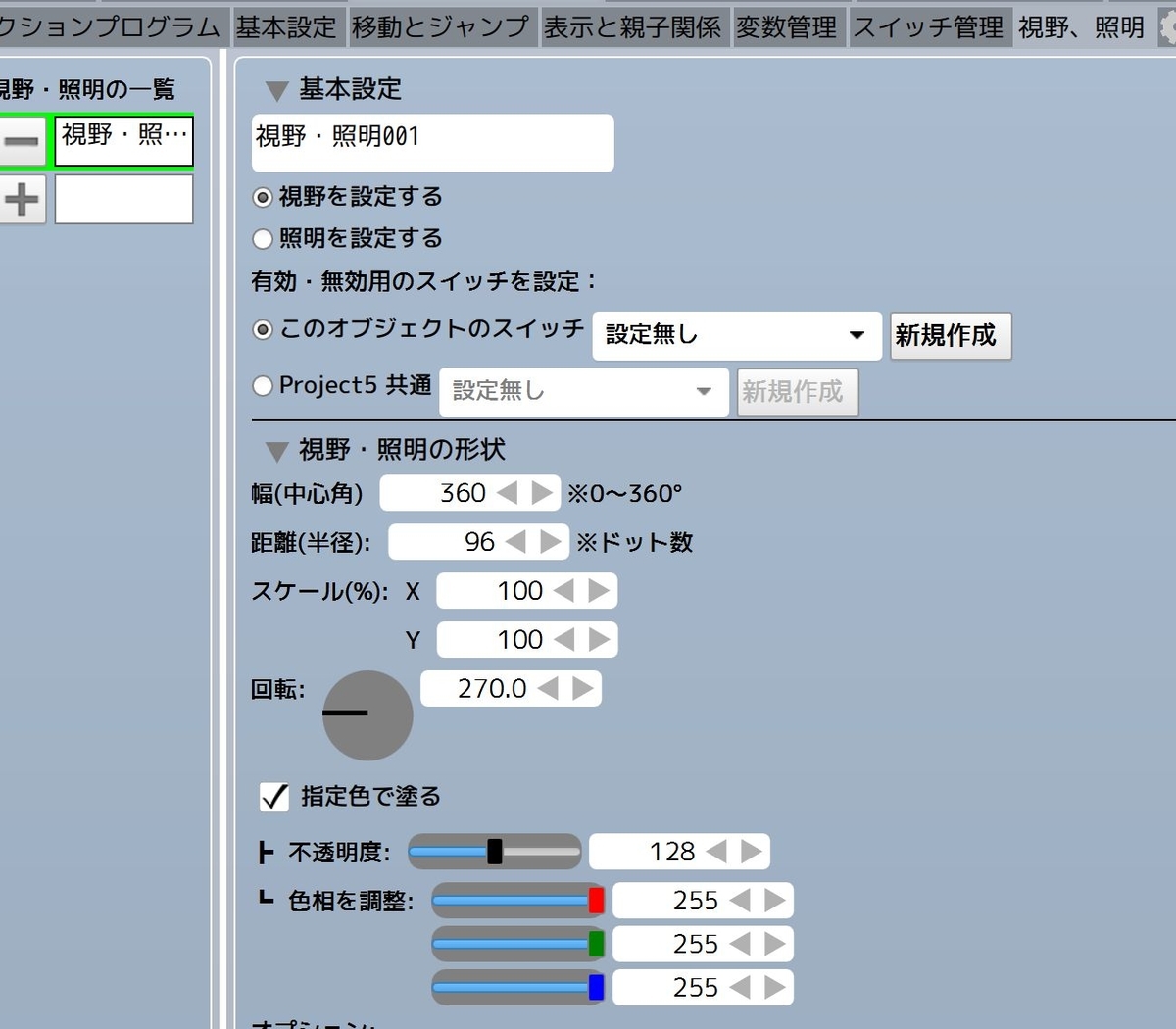Viewport: 1176px width, 1029px height.
Task: Click 新規作成 button for object switch
Action: click(950, 336)
